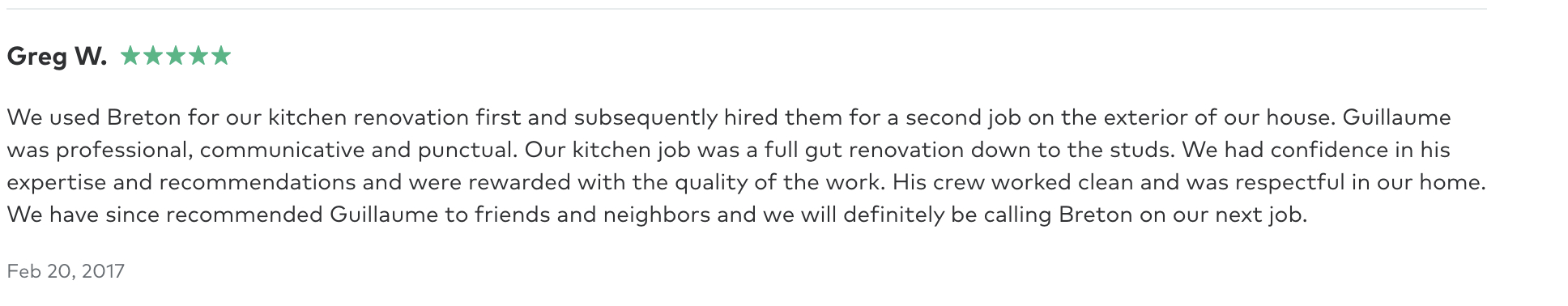
Task: Click "Guillaume" before "to friends and neighbors"
Action: tap(385, 215)
